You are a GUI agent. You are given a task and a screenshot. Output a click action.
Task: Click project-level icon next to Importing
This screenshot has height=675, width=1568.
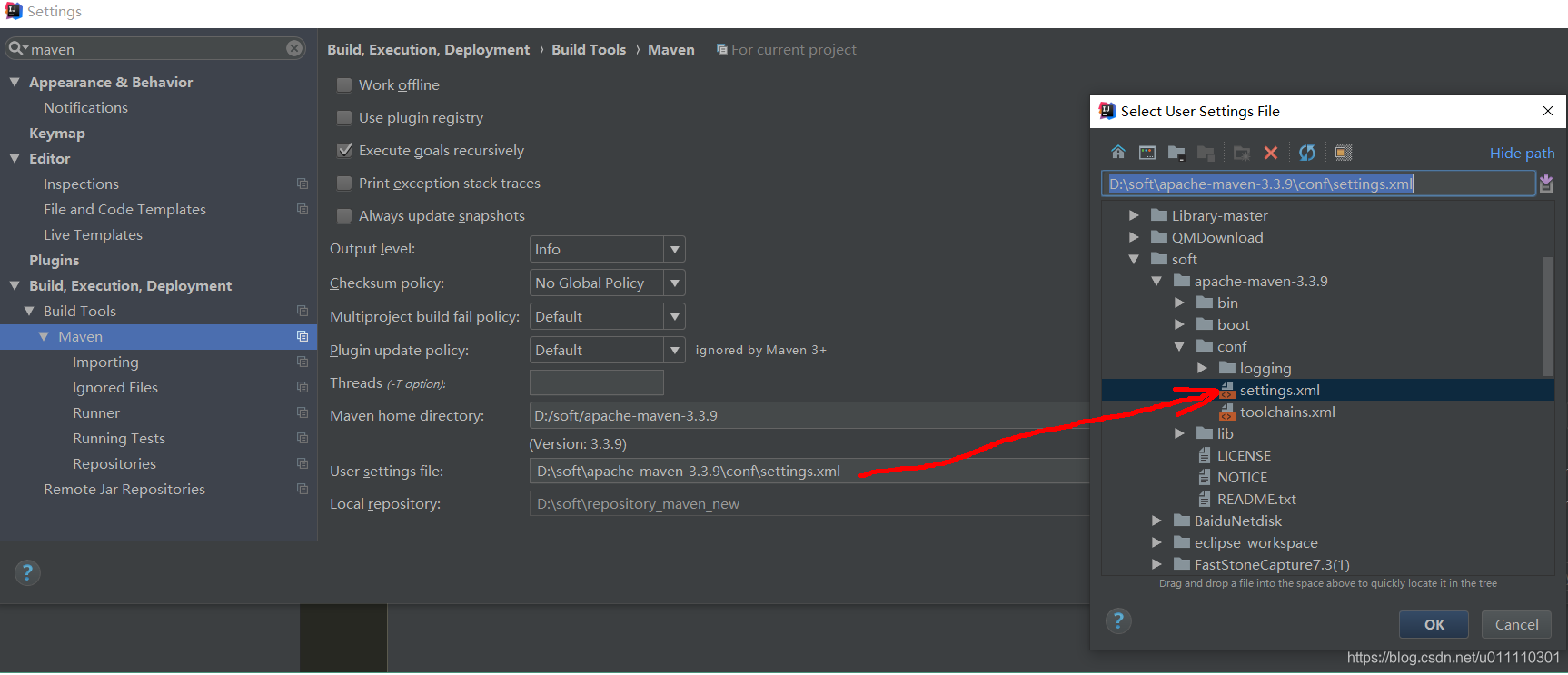coord(303,362)
